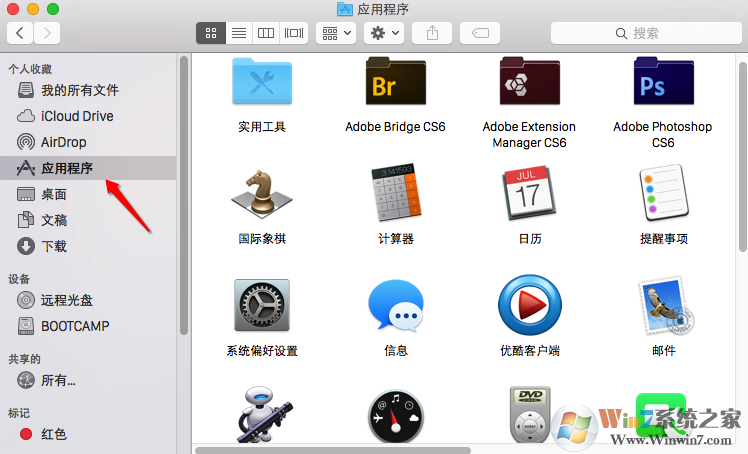The width and height of the screenshot is (748, 454).
Task: Select the Dashboard gauge app icon
Action: (395, 416)
